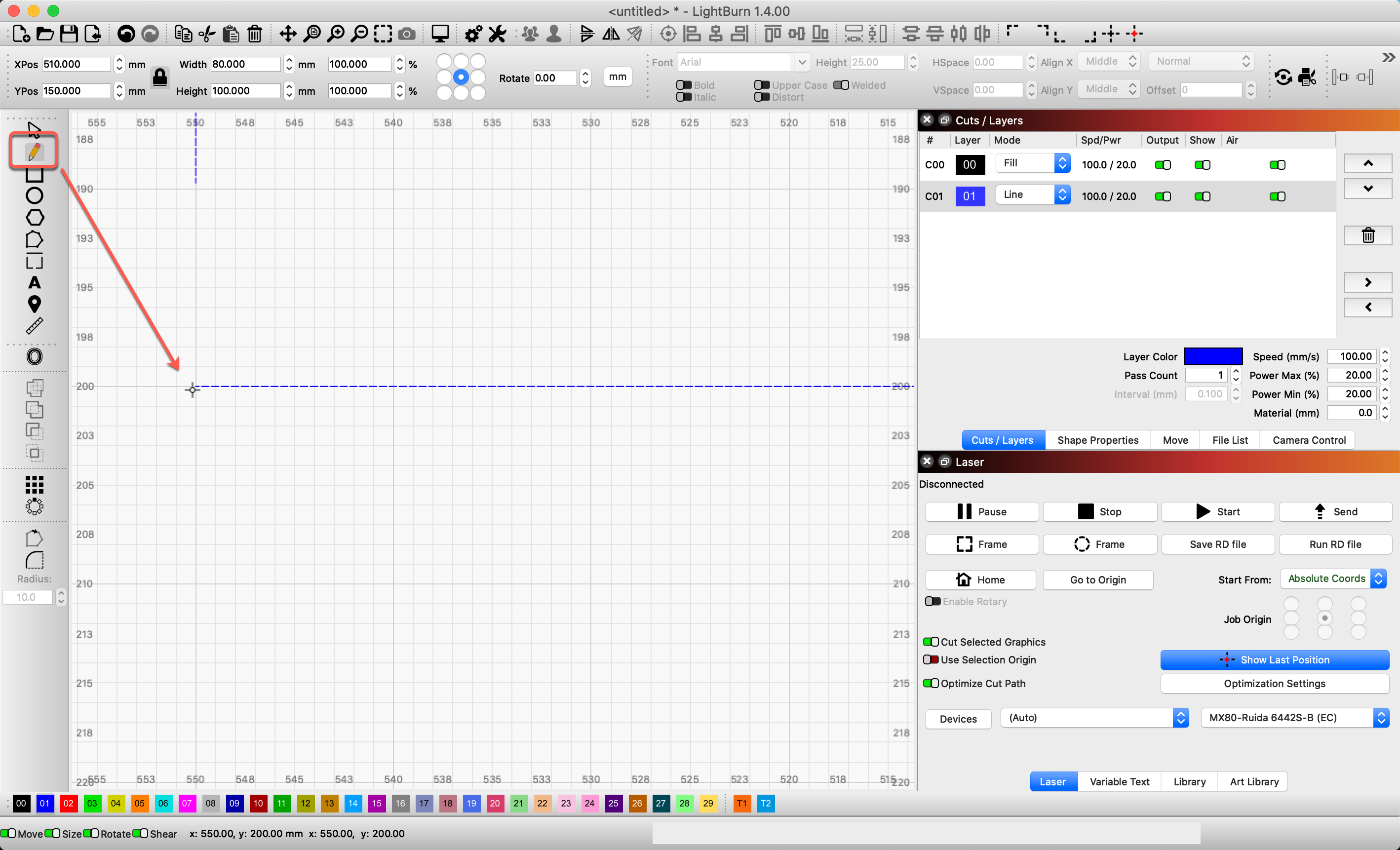Switch to the Shape Properties tab
The width and height of the screenshot is (1400, 850).
(1097, 440)
